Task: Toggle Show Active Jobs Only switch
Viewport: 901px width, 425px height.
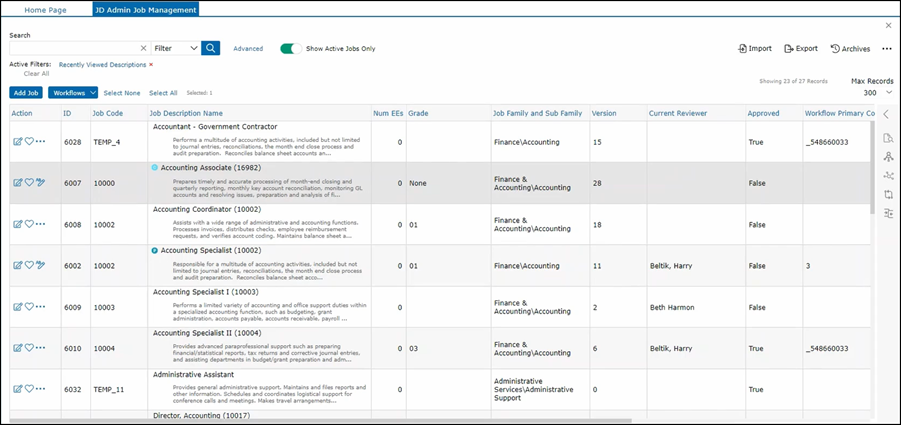Action: click(x=291, y=48)
